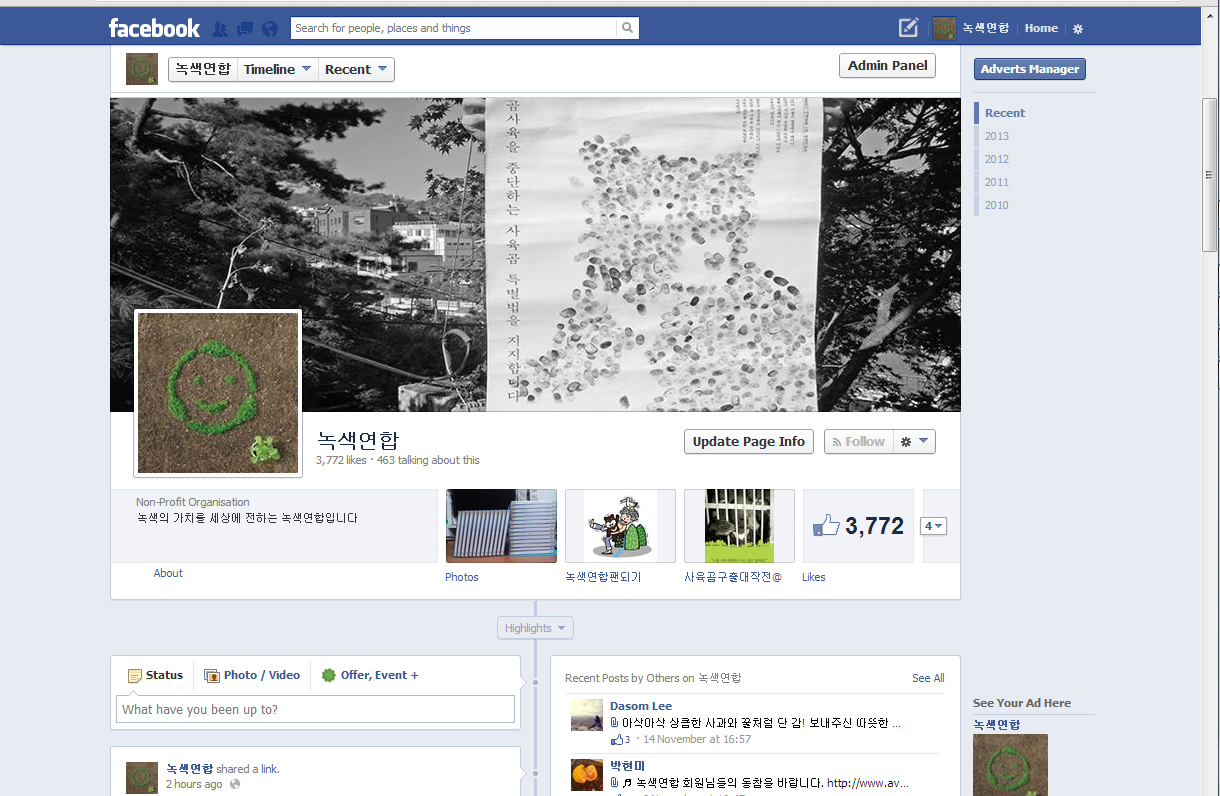Click the Facebook logo

[154, 28]
